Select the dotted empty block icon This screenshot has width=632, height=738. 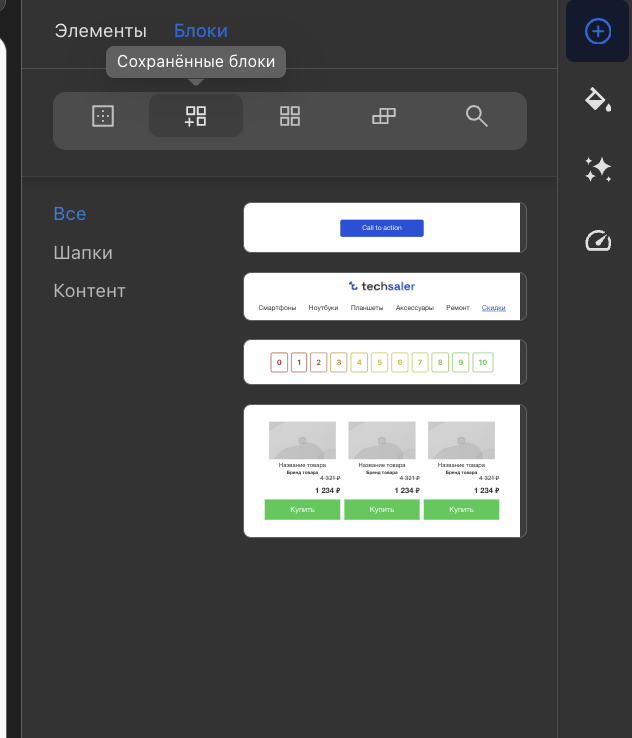(103, 116)
